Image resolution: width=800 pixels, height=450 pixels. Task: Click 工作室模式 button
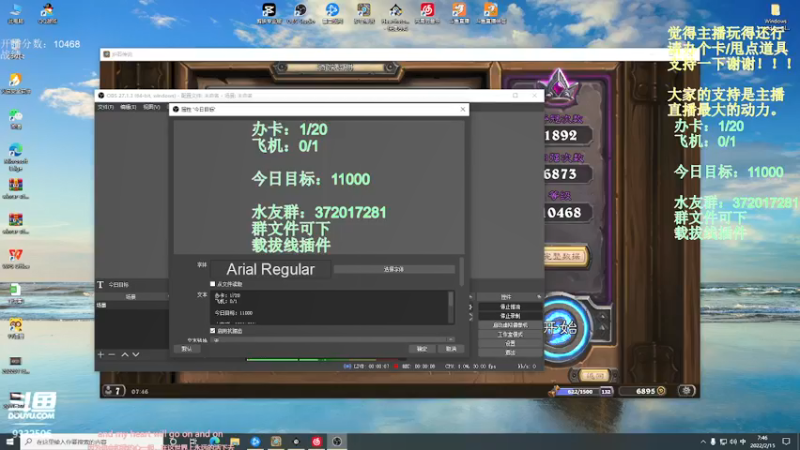pyautogui.click(x=510, y=334)
